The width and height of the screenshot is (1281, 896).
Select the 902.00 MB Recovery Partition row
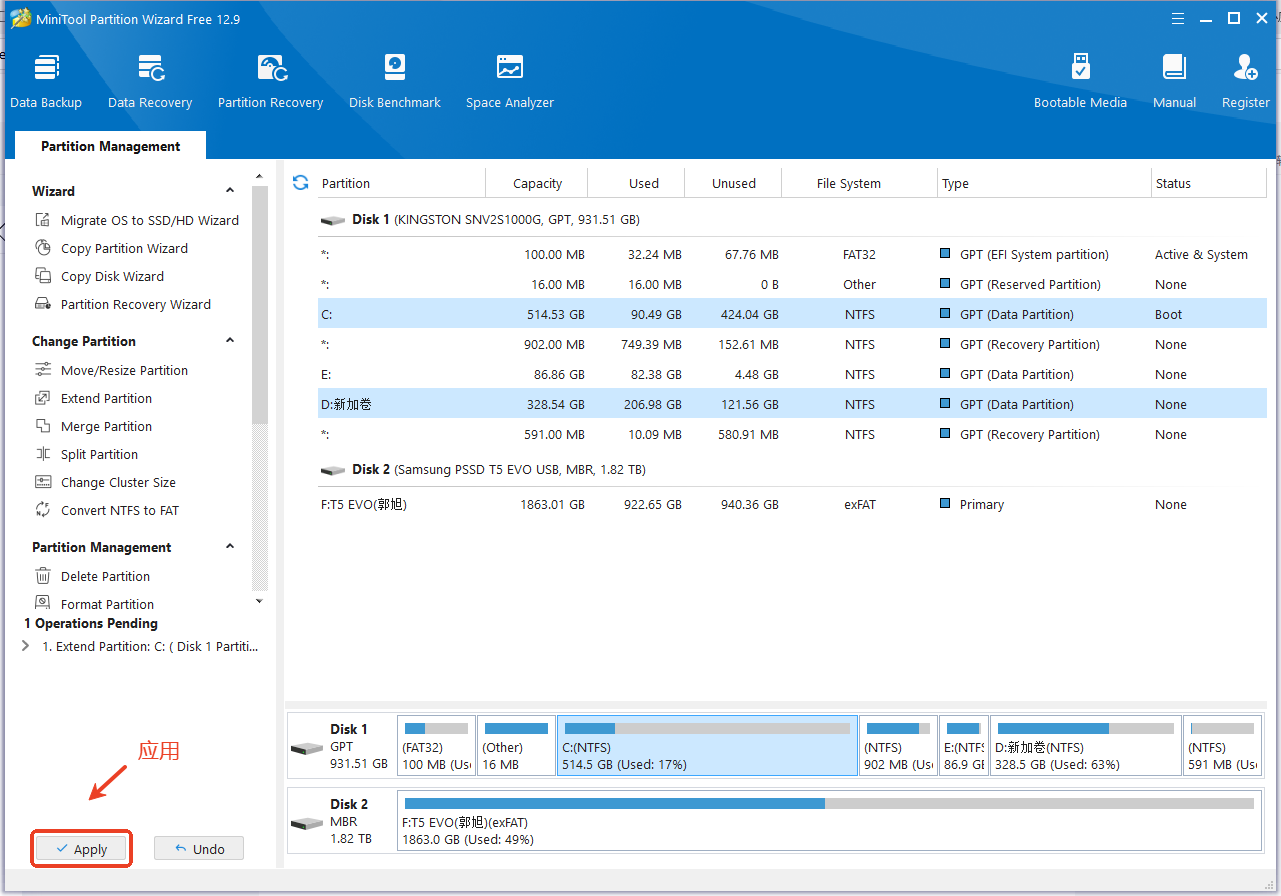[x=792, y=344]
